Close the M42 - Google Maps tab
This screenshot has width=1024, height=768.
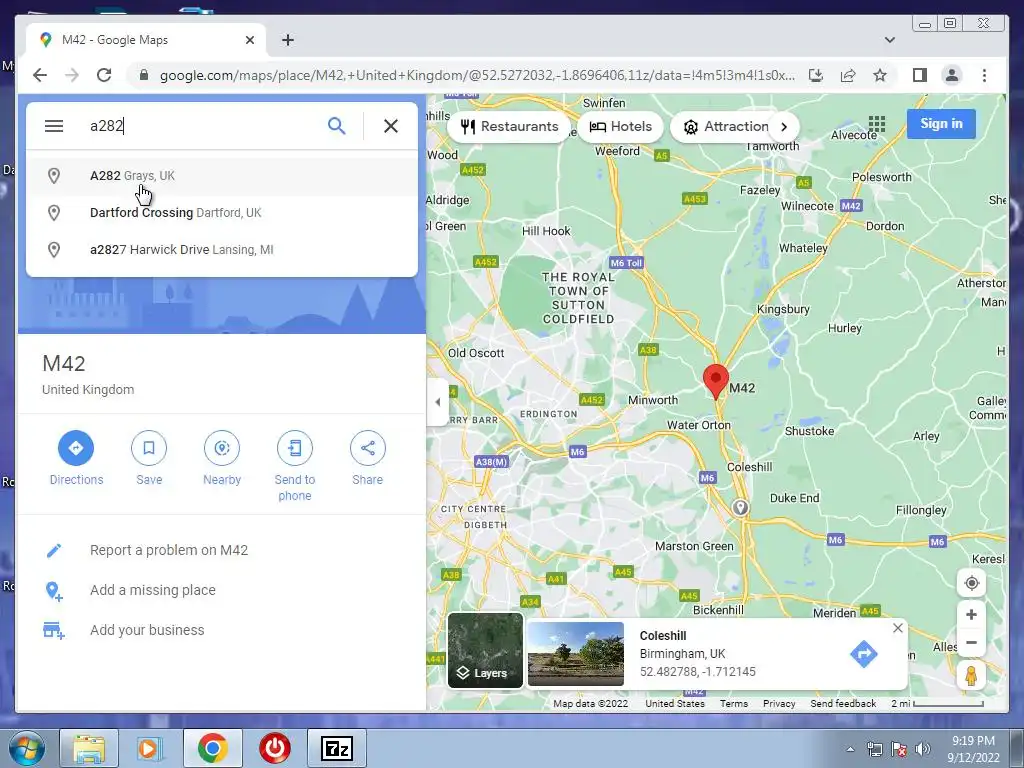[249, 40]
